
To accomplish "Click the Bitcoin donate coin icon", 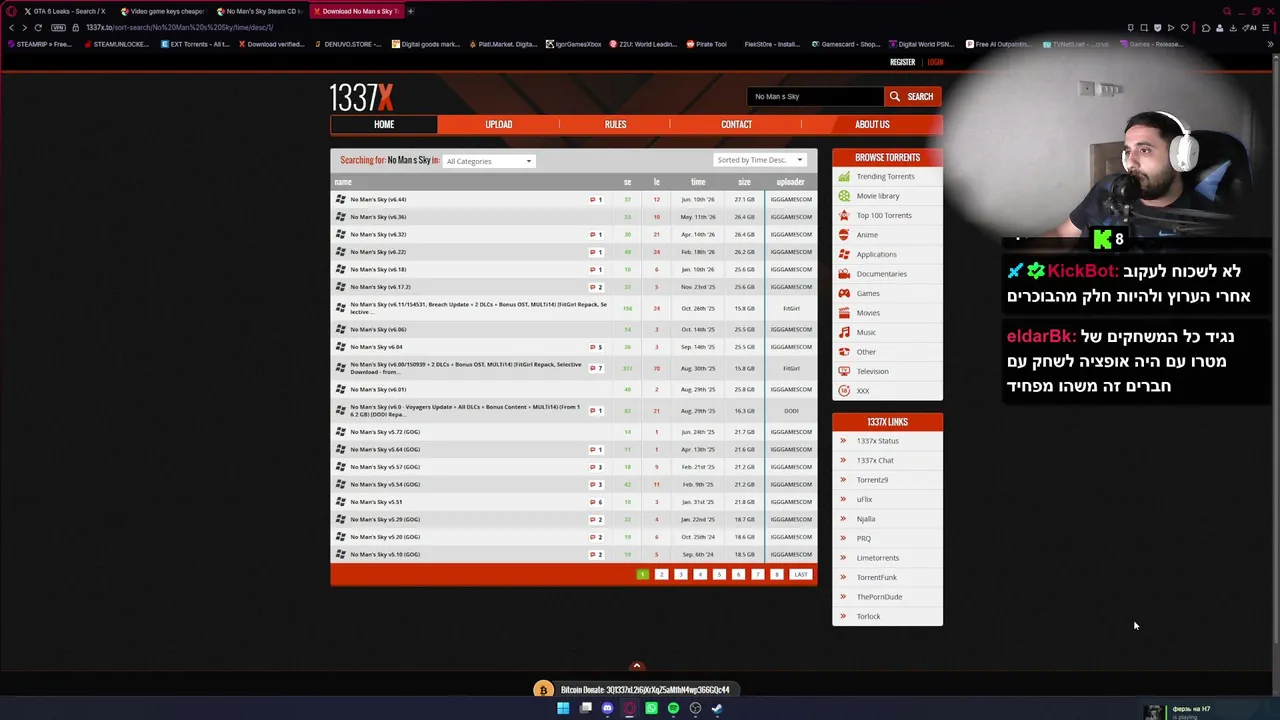I will point(543,690).
